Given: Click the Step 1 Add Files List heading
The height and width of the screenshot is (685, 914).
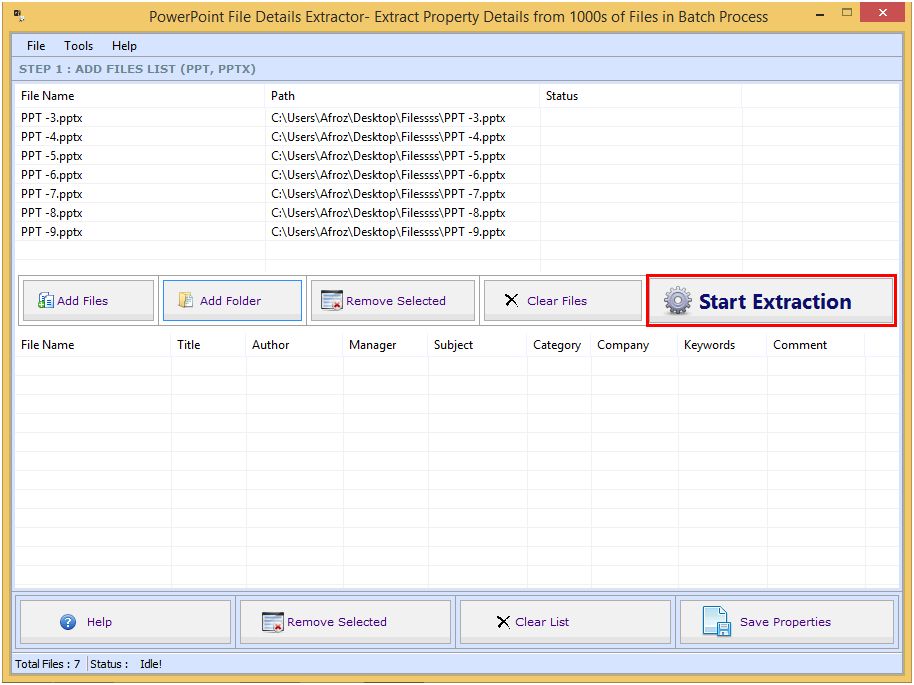Looking at the screenshot, I should tap(137, 69).
